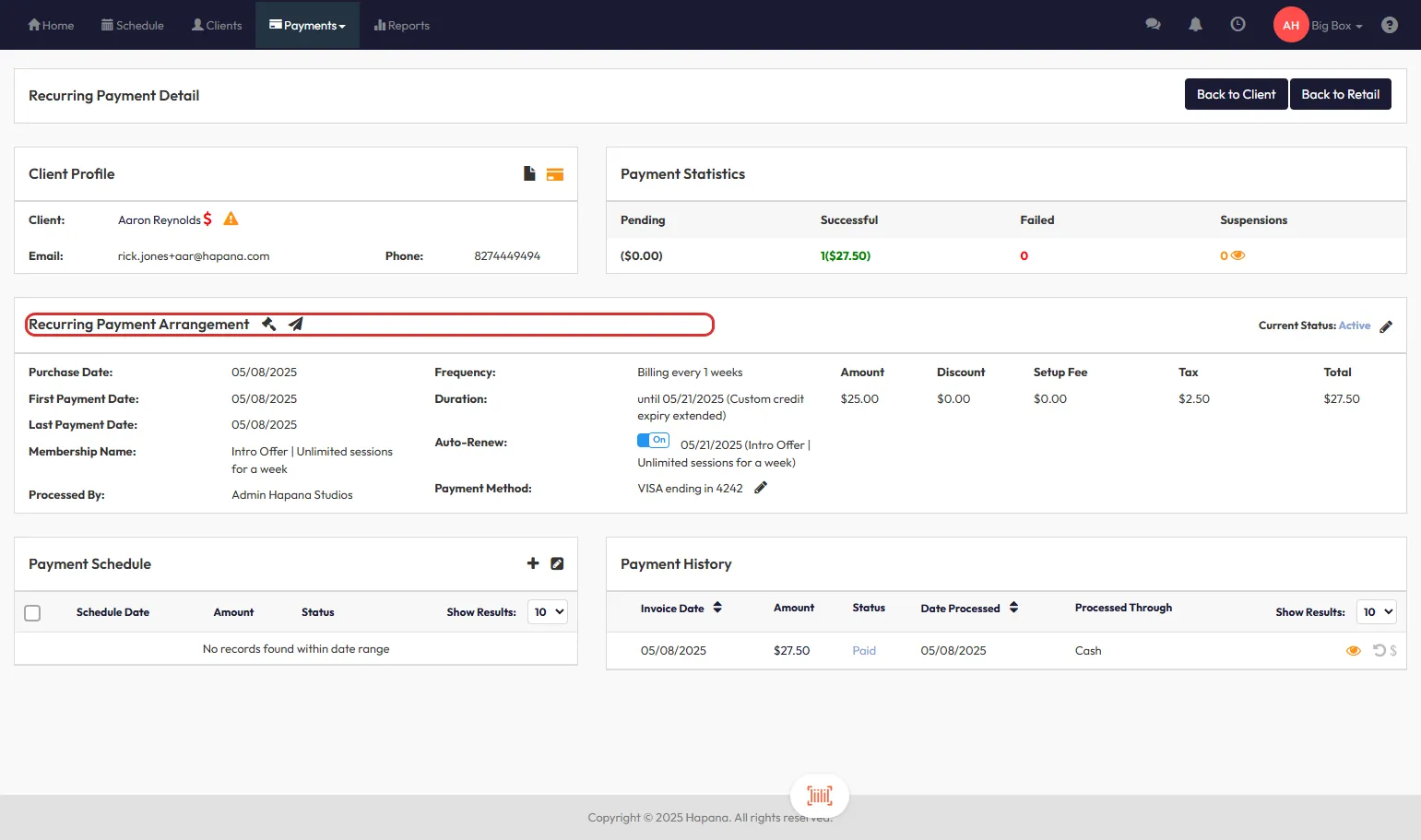1421x840 pixels.
Task: Open Payment History Show Results dropdown
Action: (x=1377, y=612)
